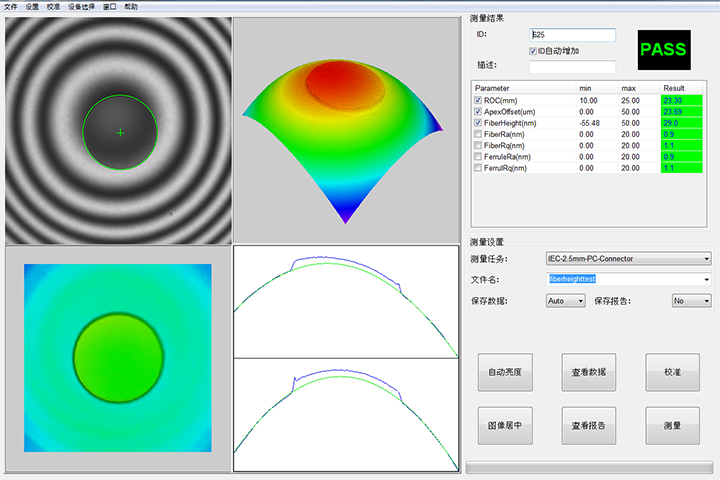Select the ROC min value 10.00
The width and height of the screenshot is (720, 480).
[588, 100]
